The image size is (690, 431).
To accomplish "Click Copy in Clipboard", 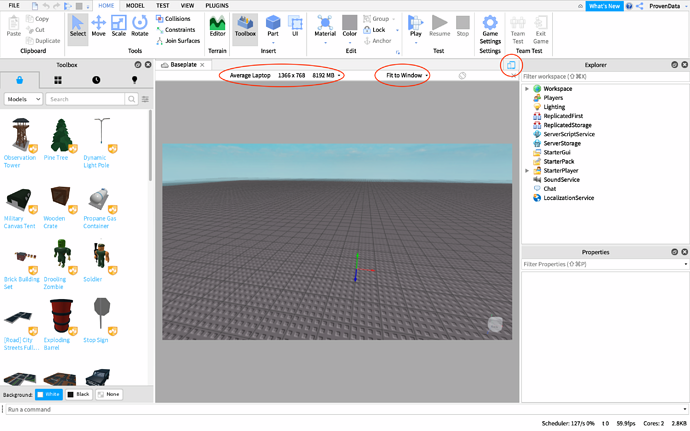I will 37,18.
